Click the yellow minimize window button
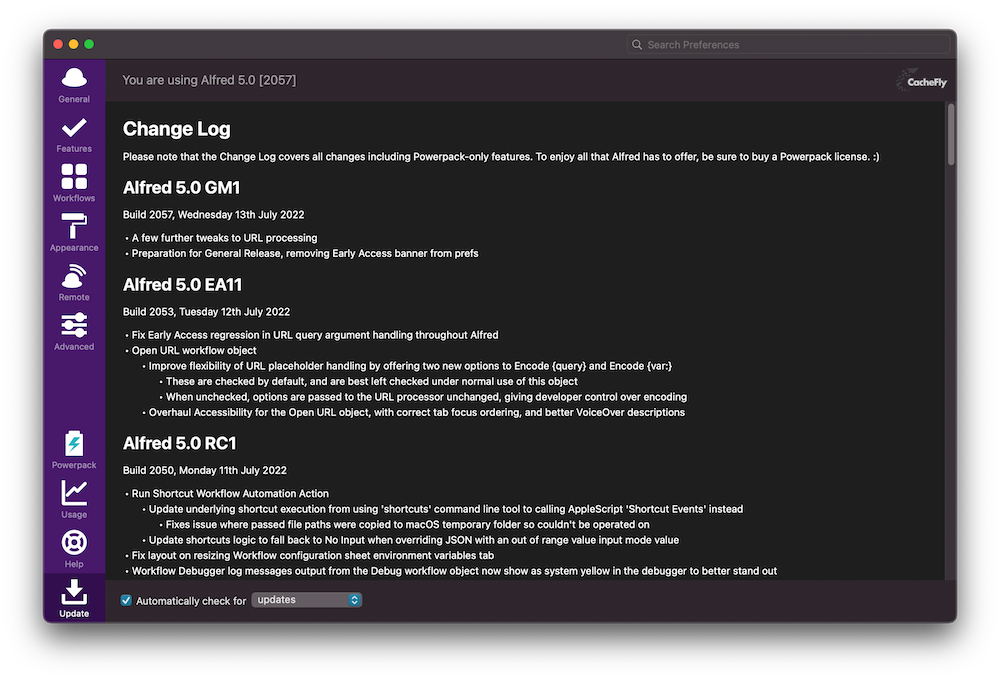 pyautogui.click(x=73, y=44)
